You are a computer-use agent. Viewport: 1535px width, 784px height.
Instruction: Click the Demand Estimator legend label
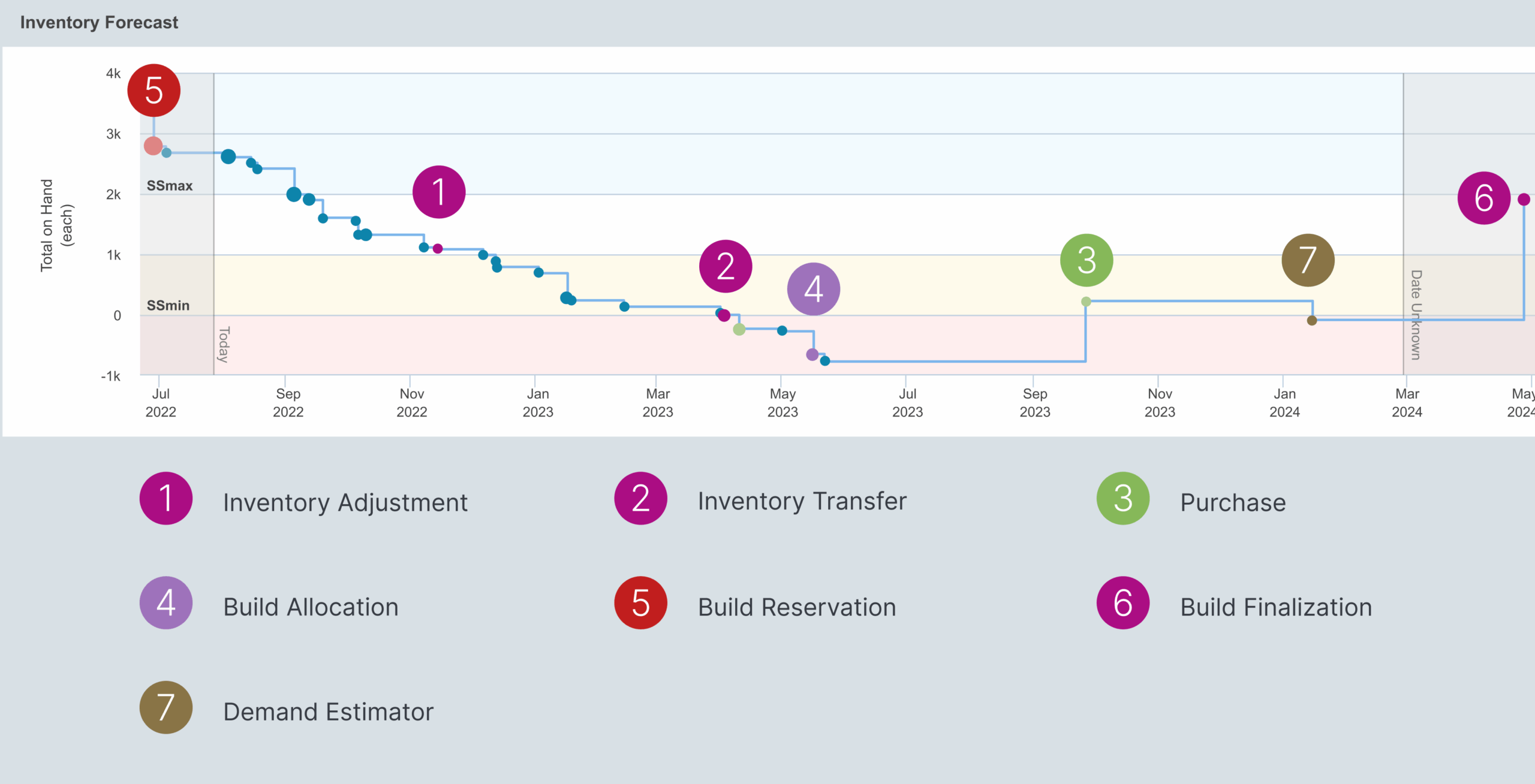328,712
